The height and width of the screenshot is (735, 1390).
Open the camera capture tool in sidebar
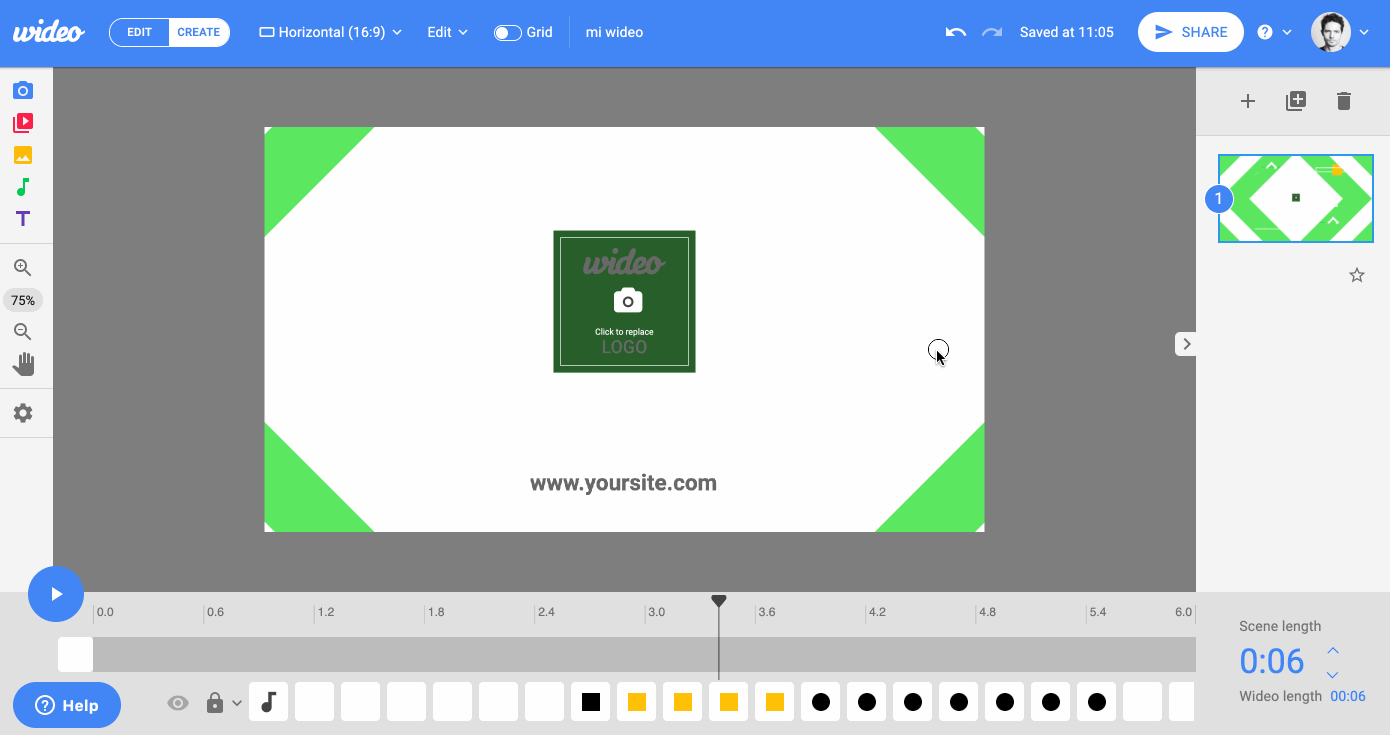pyautogui.click(x=23, y=91)
